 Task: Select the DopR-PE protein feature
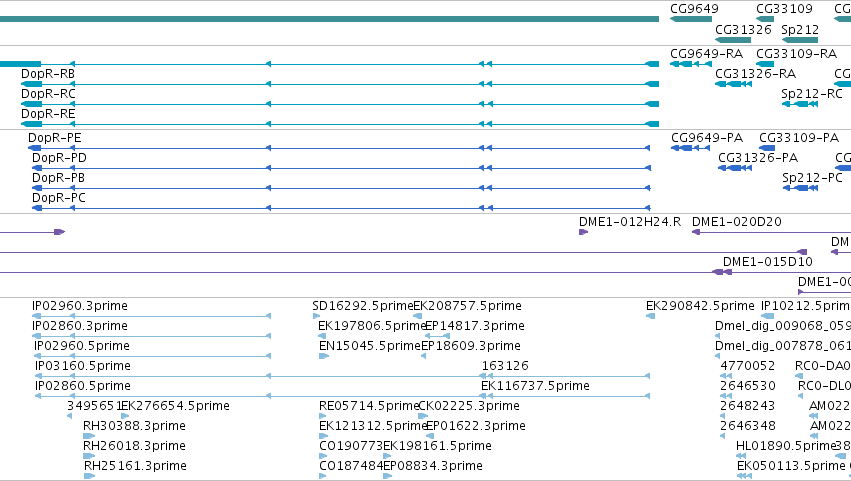[x=339, y=148]
